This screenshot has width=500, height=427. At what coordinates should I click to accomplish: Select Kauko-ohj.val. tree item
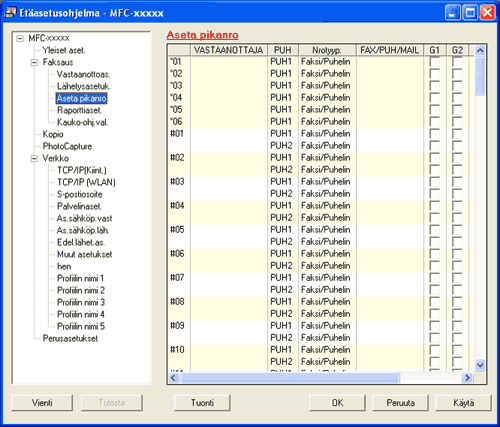click(83, 122)
